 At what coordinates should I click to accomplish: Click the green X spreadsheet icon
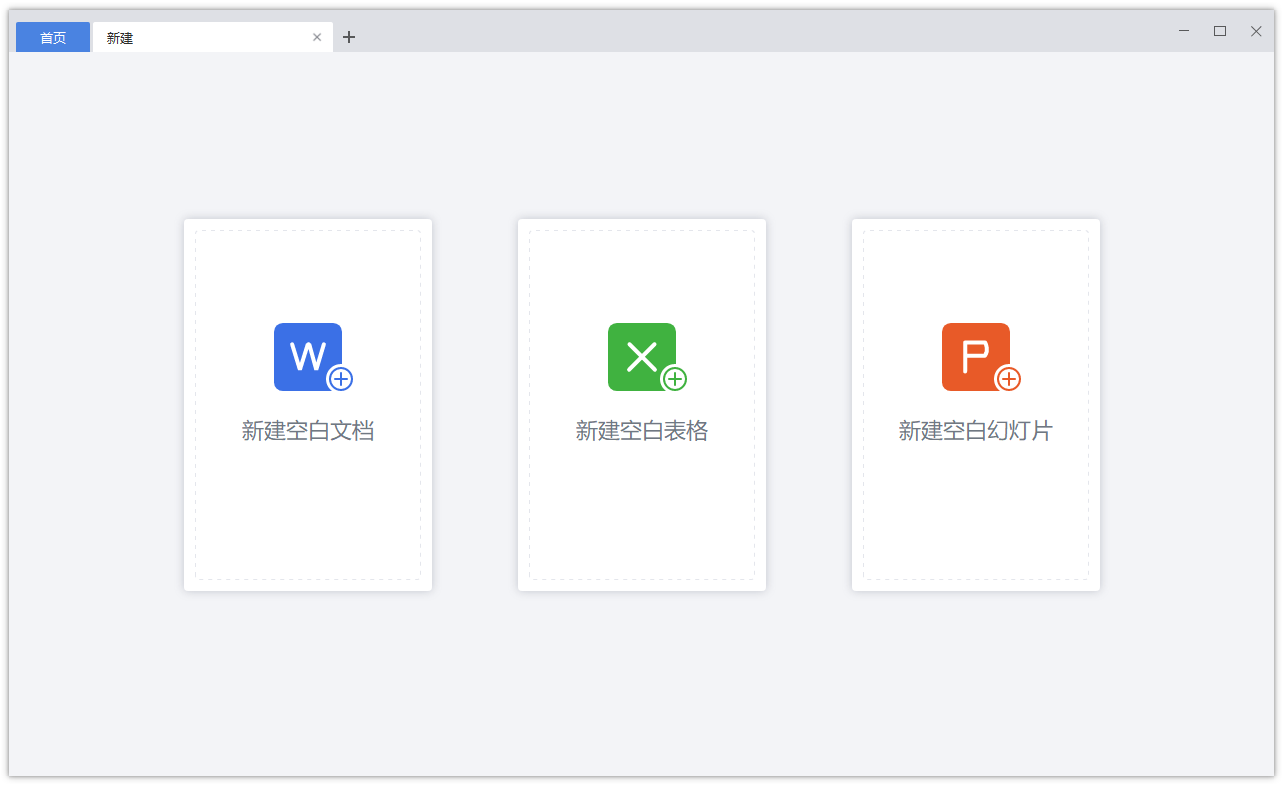[642, 357]
